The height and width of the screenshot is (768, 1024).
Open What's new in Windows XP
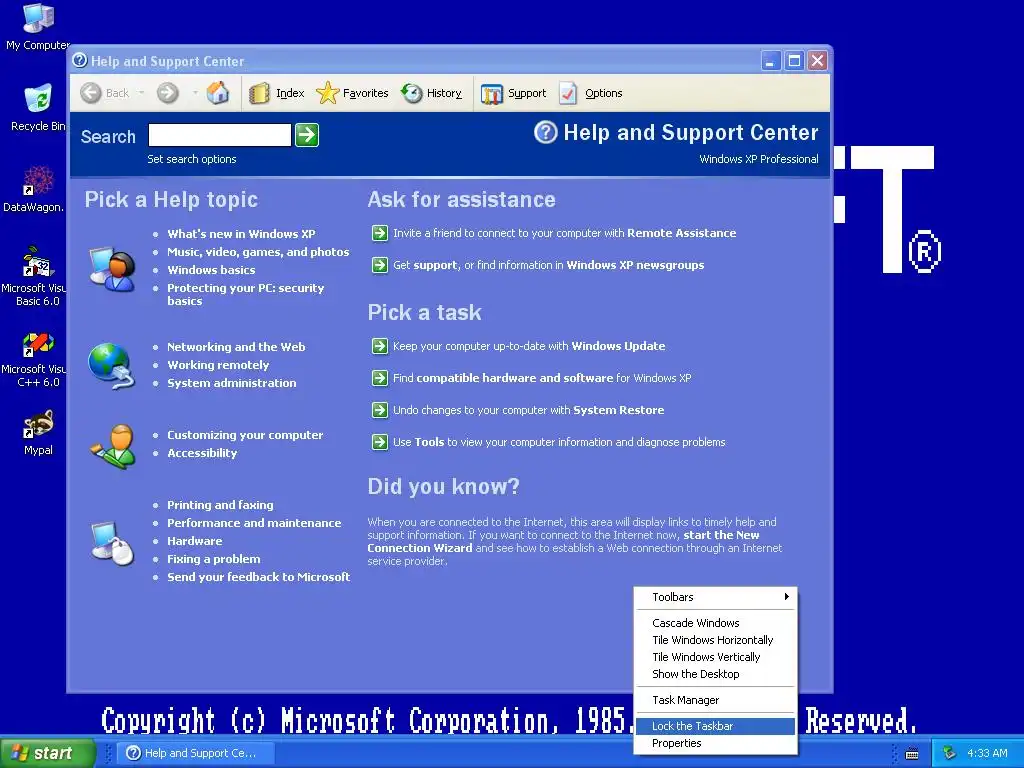click(241, 234)
